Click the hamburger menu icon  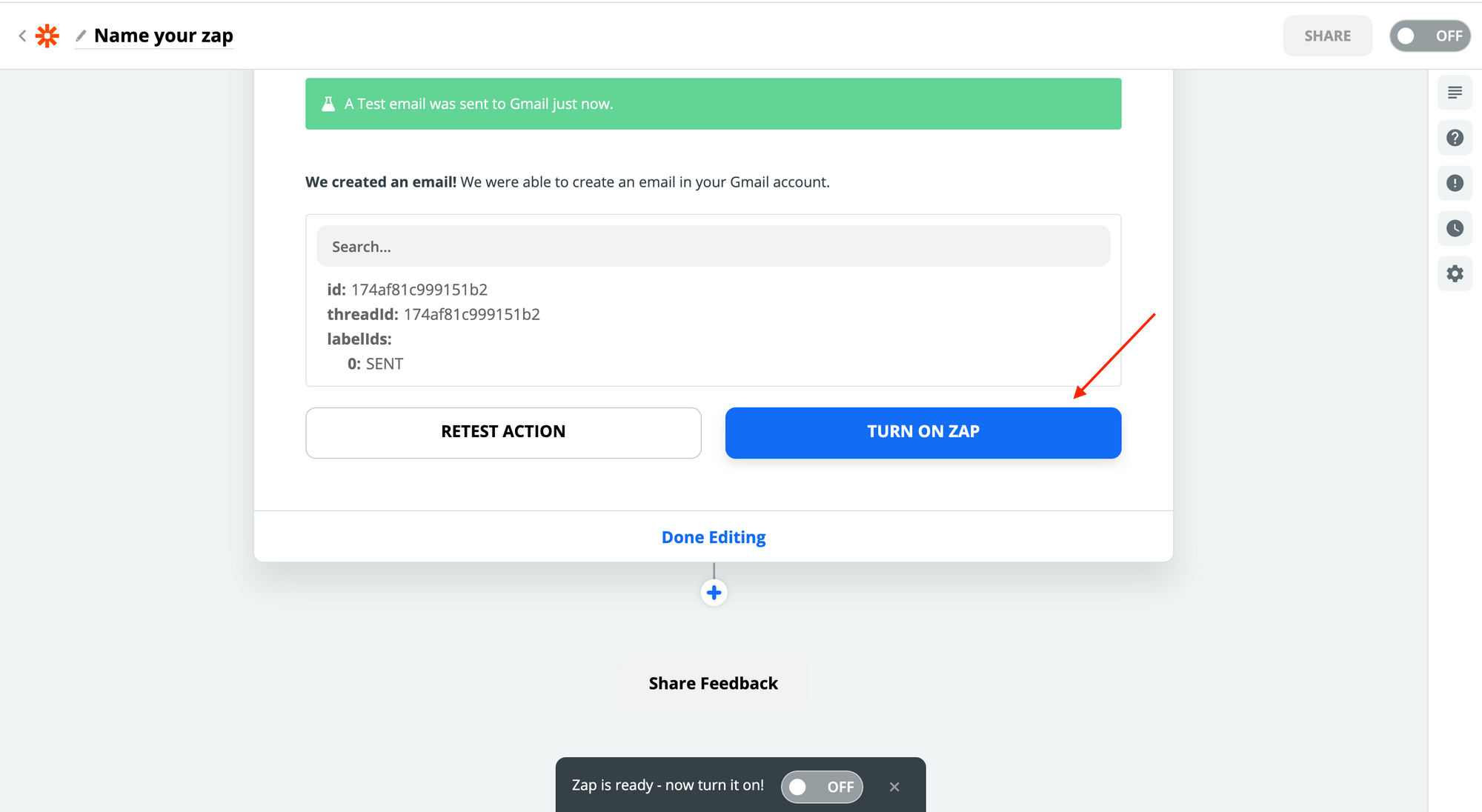pyautogui.click(x=1455, y=91)
